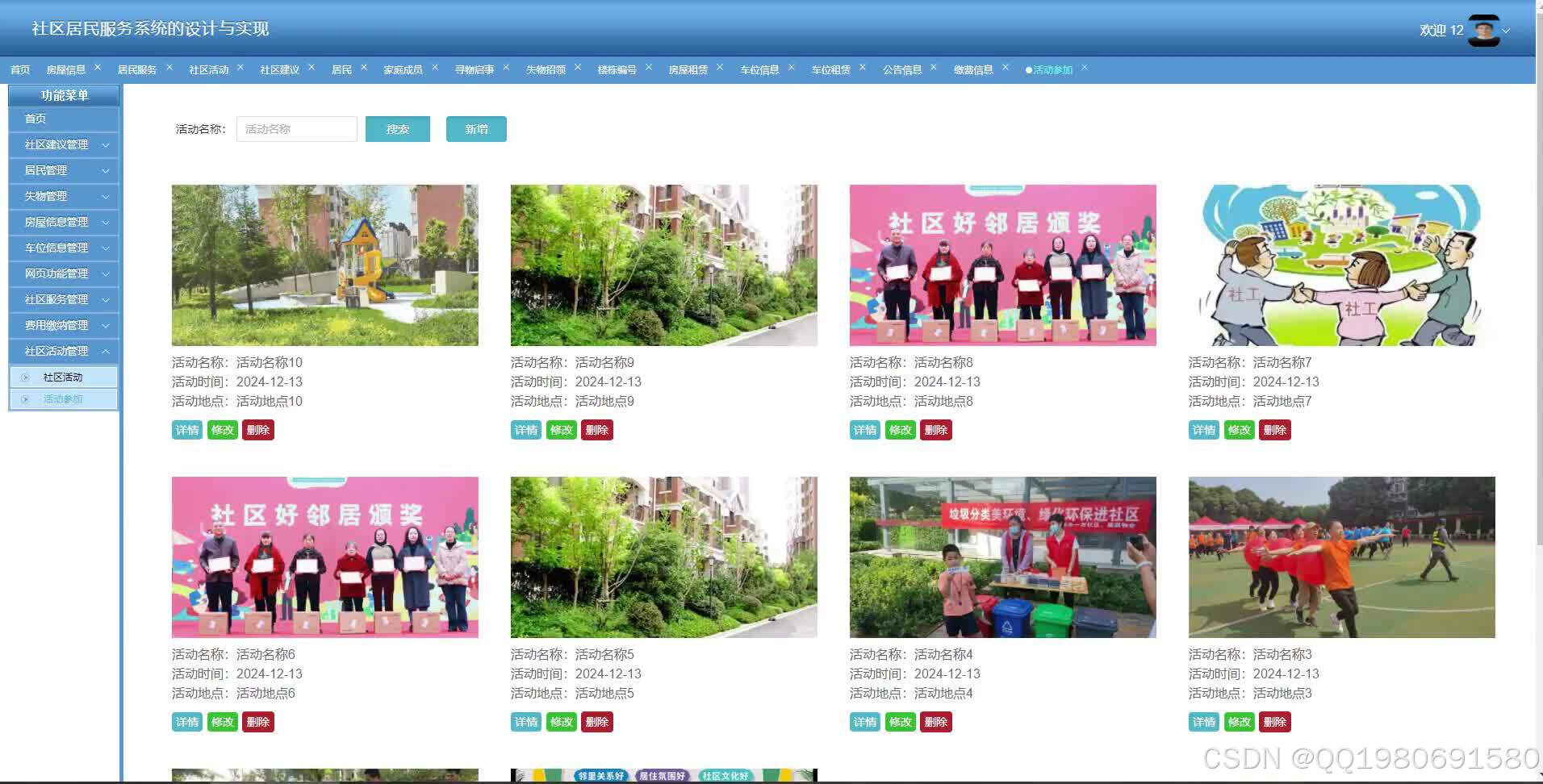Image resolution: width=1543 pixels, height=784 pixels.
Task: Expand 居民管理 menu section
Action: [64, 170]
